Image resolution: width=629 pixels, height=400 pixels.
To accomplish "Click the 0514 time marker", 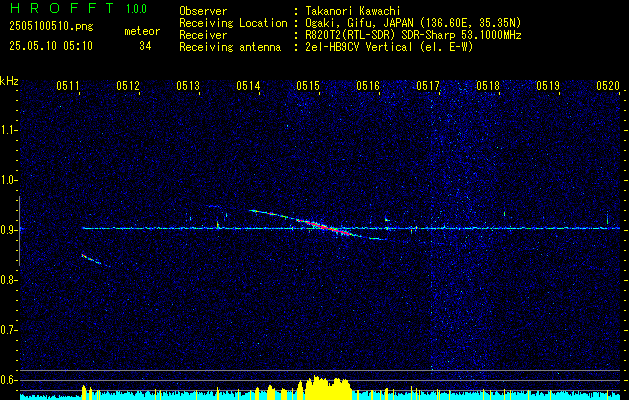I will click(x=248, y=85).
